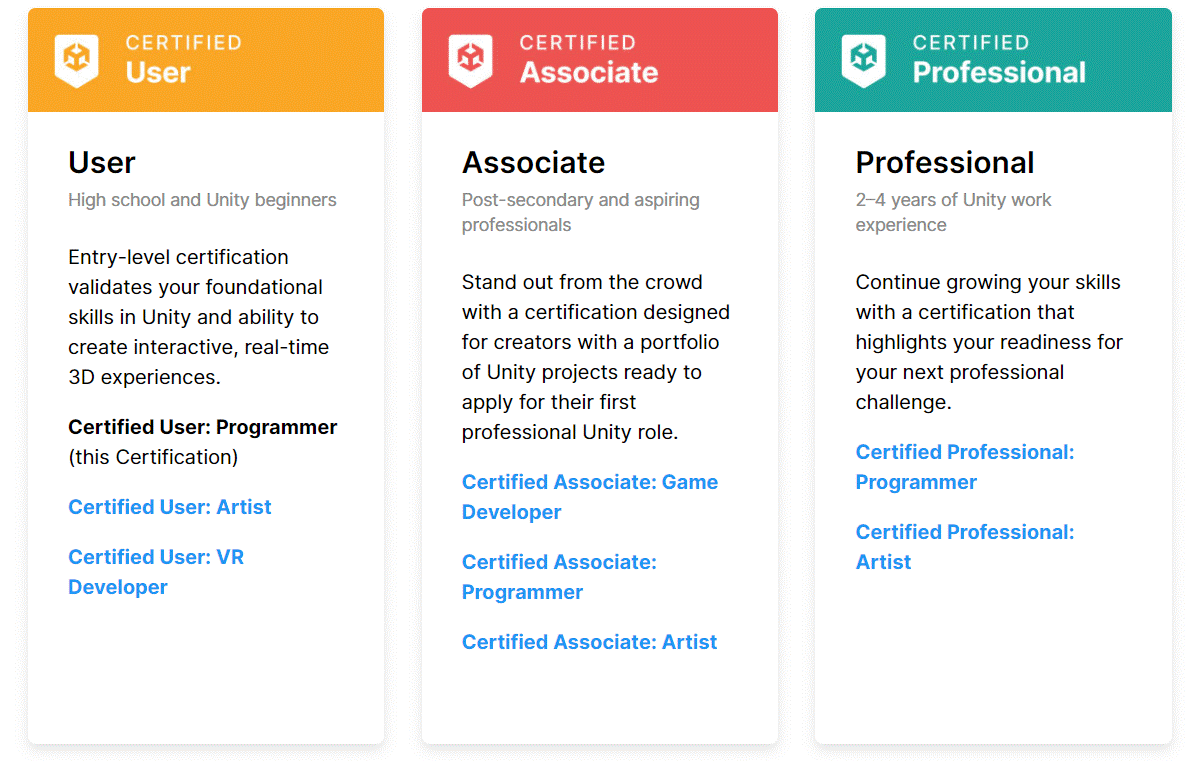Click the black 'Associate' card heading
Image resolution: width=1193 pixels, height=761 pixels.
click(533, 162)
